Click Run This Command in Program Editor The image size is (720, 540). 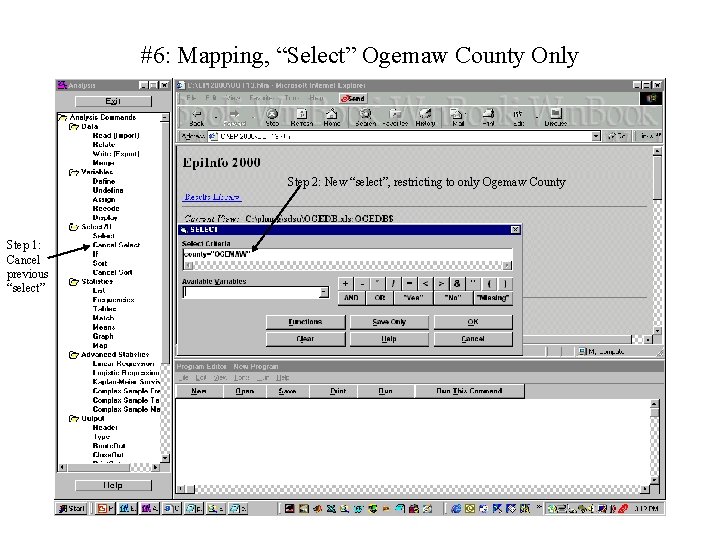click(469, 391)
